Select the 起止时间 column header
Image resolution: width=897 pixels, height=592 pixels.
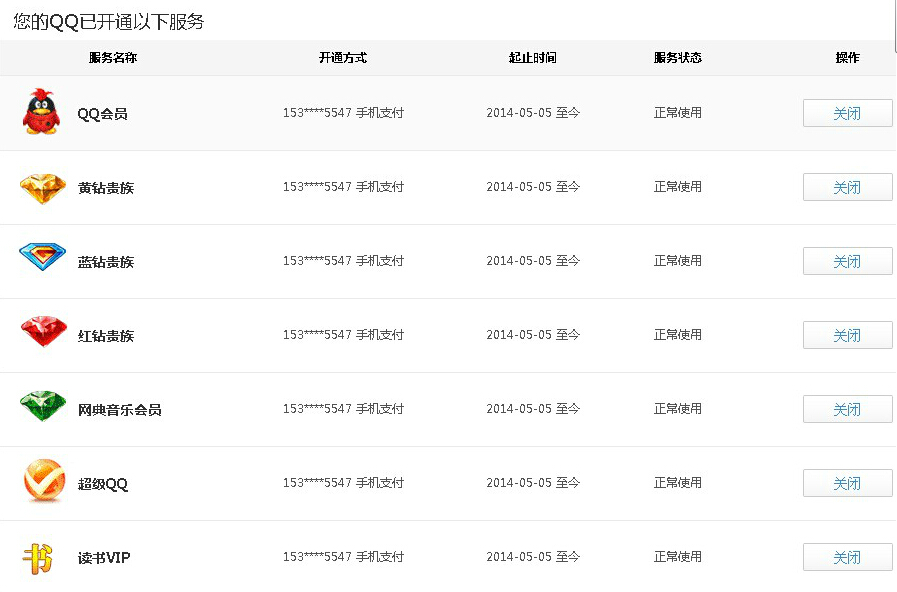coord(532,58)
